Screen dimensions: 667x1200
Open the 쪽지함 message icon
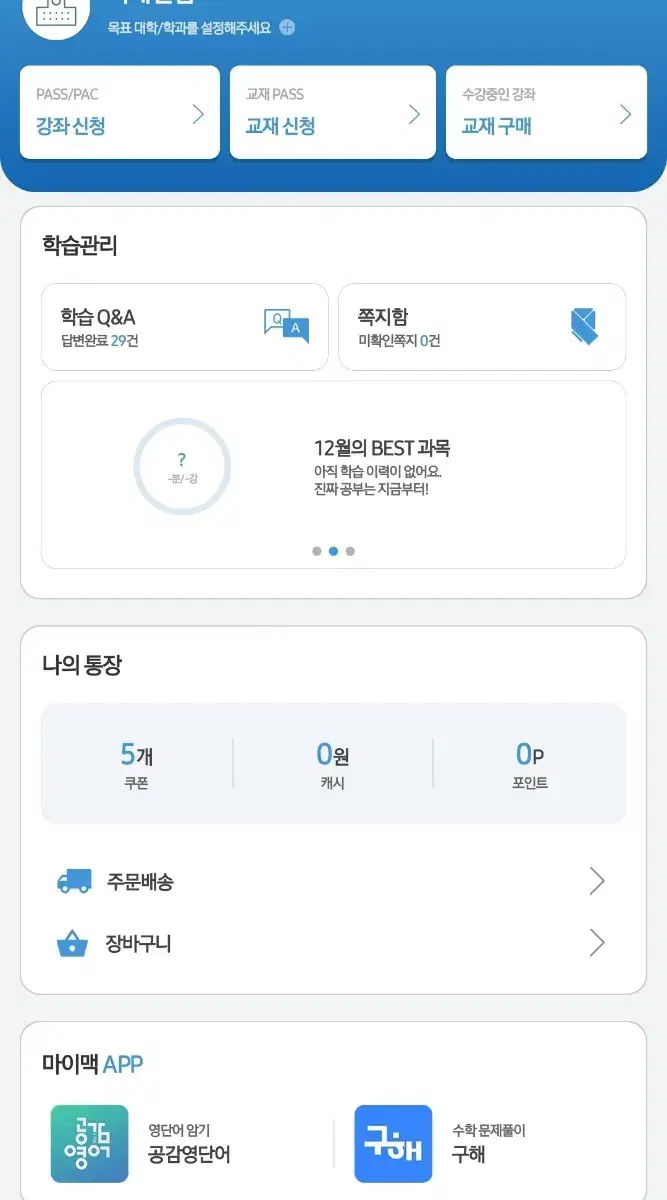[584, 327]
